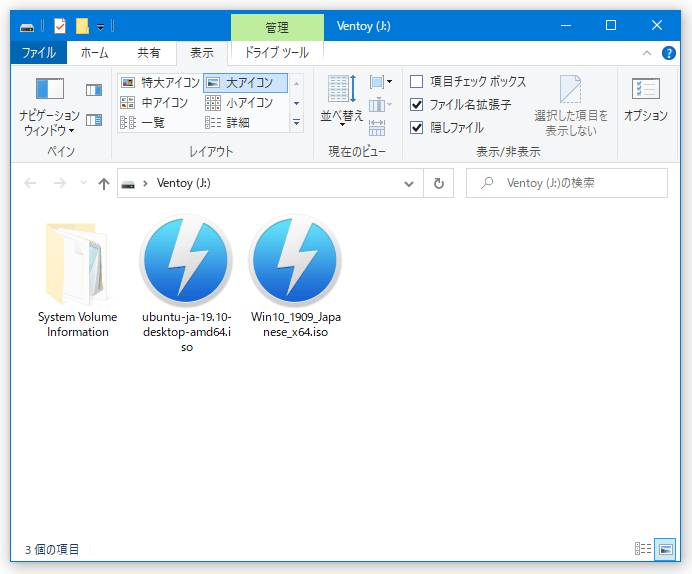Toggle file name extensions (ファイル名拡張子) checkbox
692x574 pixels.
pyautogui.click(x=461, y=105)
